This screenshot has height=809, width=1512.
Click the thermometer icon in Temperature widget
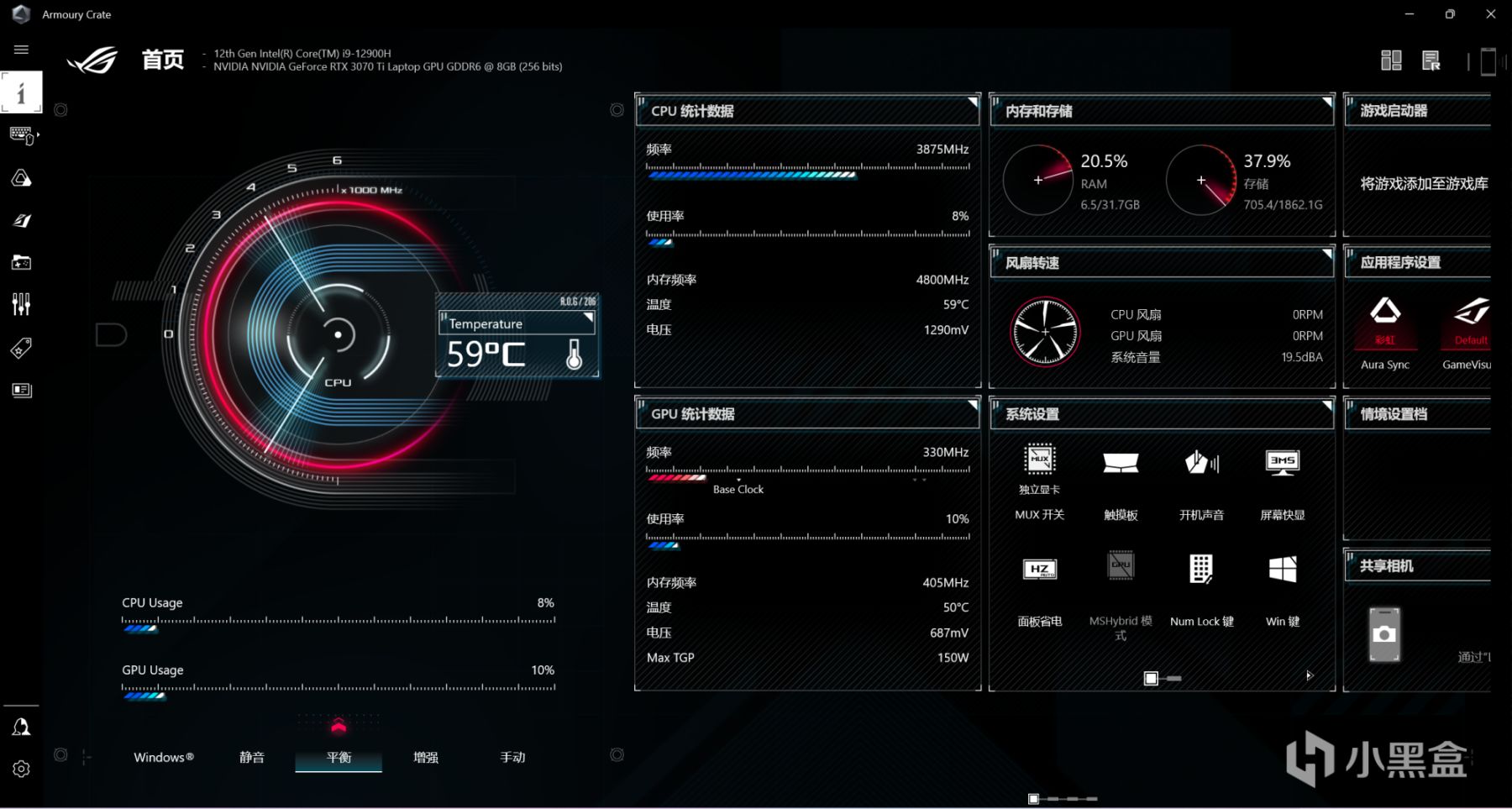coord(574,355)
